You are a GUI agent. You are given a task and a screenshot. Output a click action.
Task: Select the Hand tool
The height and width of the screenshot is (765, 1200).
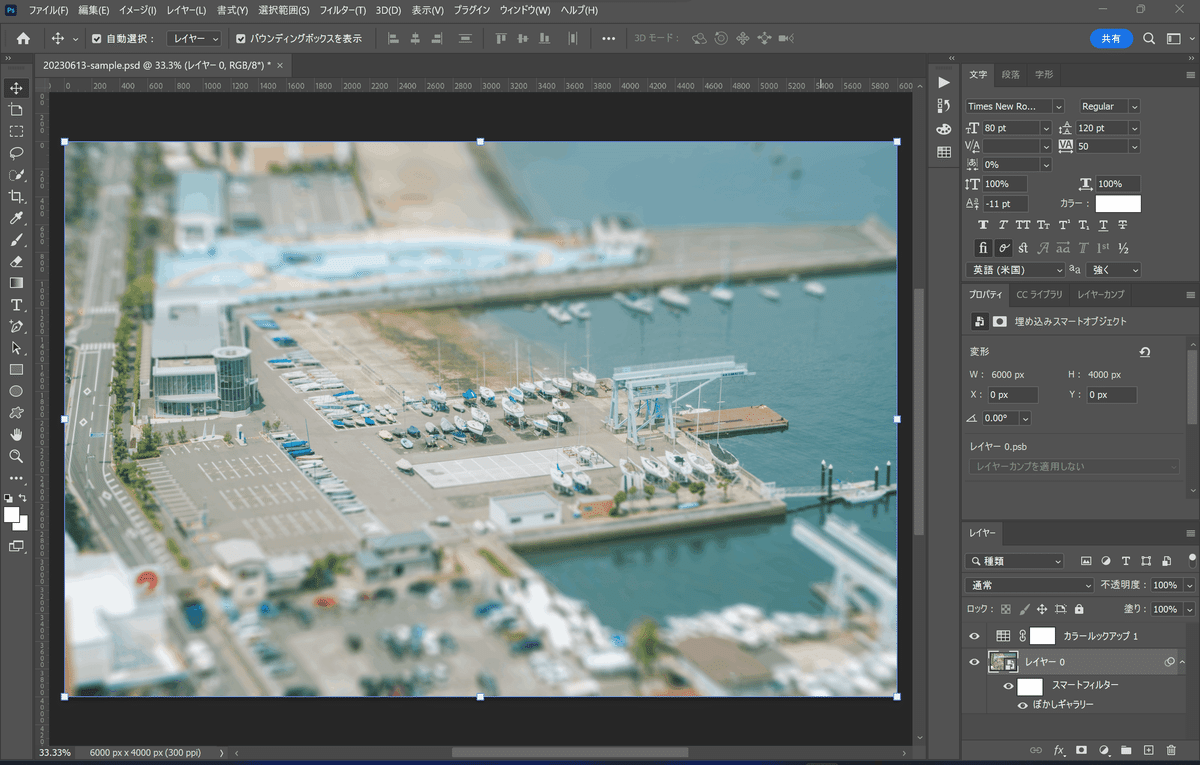16,435
